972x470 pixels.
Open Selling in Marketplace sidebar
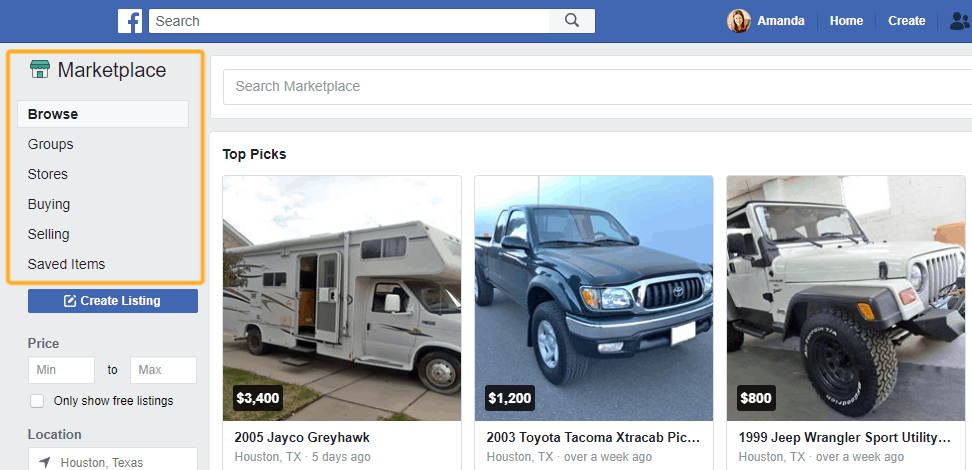[x=48, y=234]
